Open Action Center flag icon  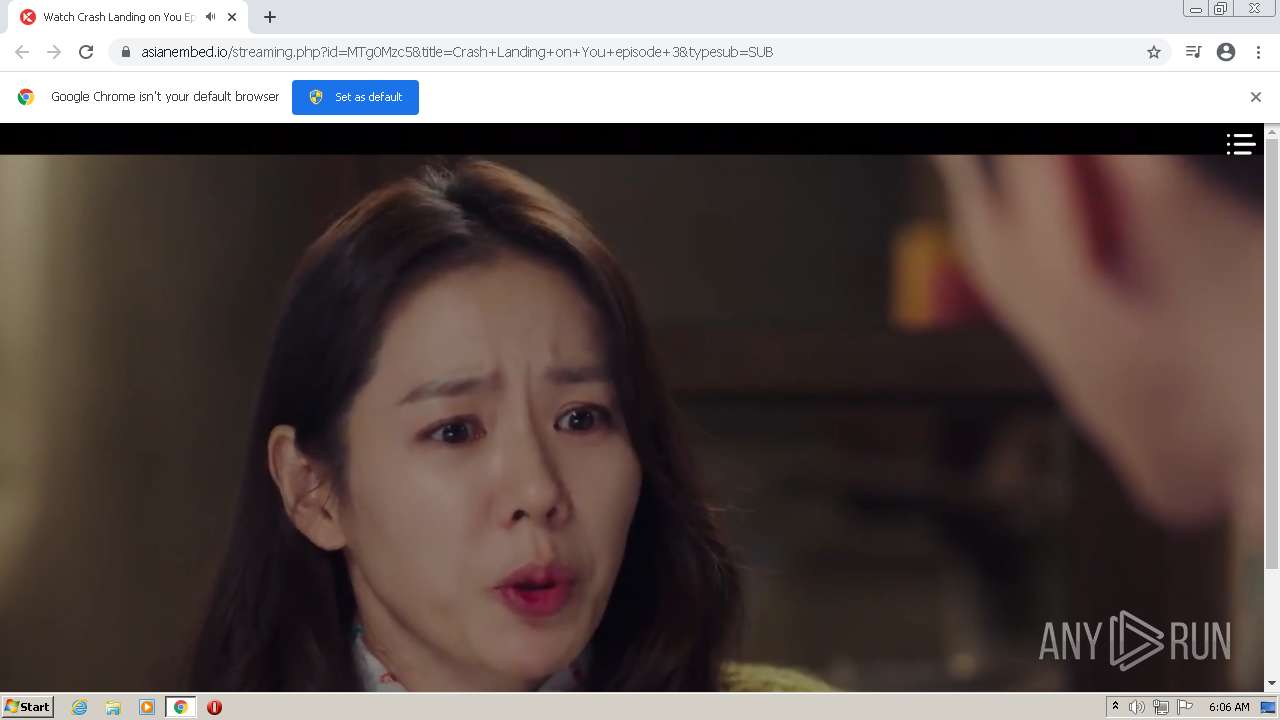[1185, 707]
